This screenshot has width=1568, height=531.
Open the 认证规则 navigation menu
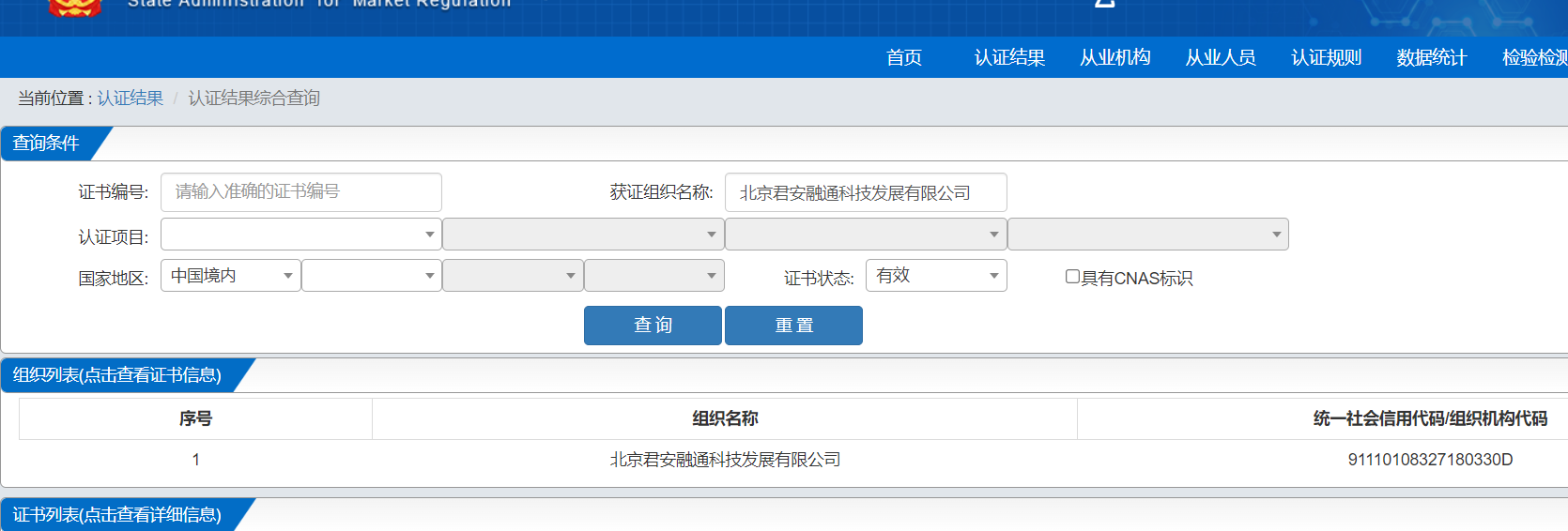1326,58
